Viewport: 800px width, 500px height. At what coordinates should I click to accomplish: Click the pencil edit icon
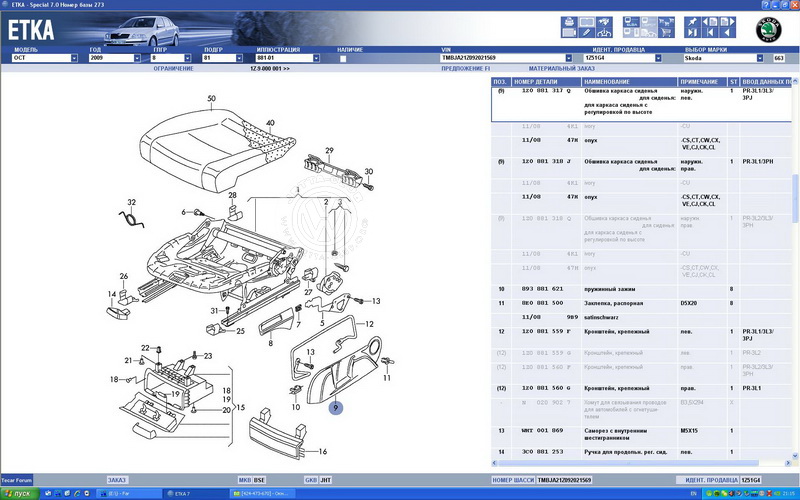click(587, 33)
